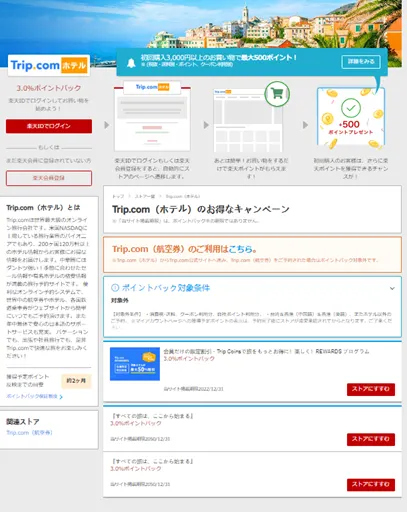
Task: Follow the こちら link for 航空券
Action: pyautogui.click(x=240, y=249)
